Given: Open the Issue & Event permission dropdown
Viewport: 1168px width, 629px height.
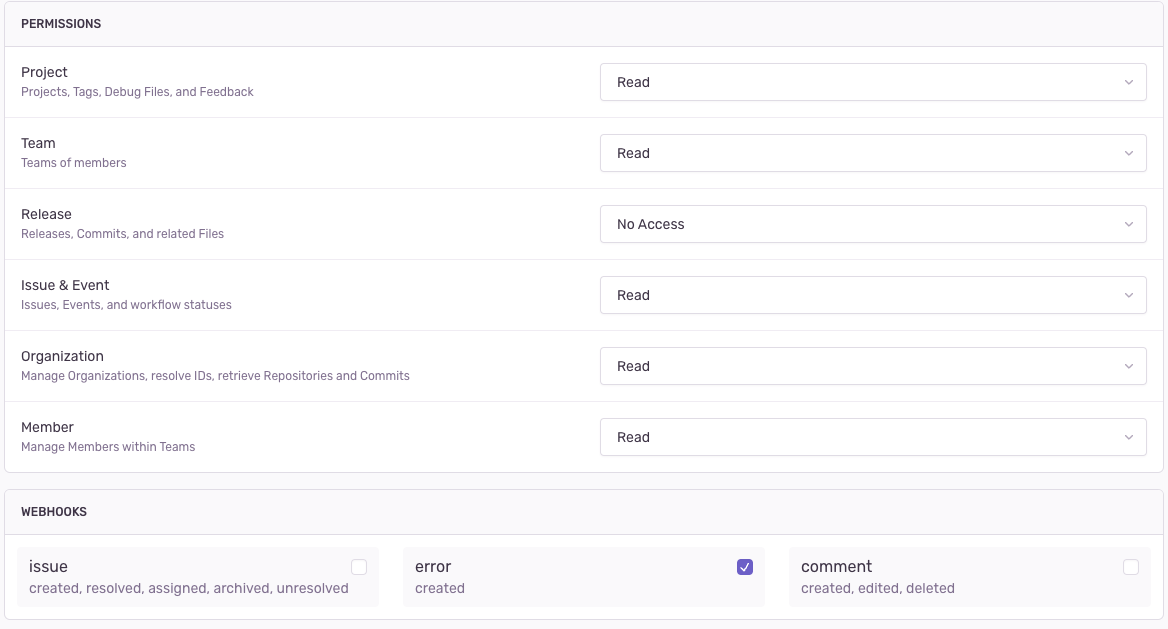Looking at the screenshot, I should click(x=872, y=295).
